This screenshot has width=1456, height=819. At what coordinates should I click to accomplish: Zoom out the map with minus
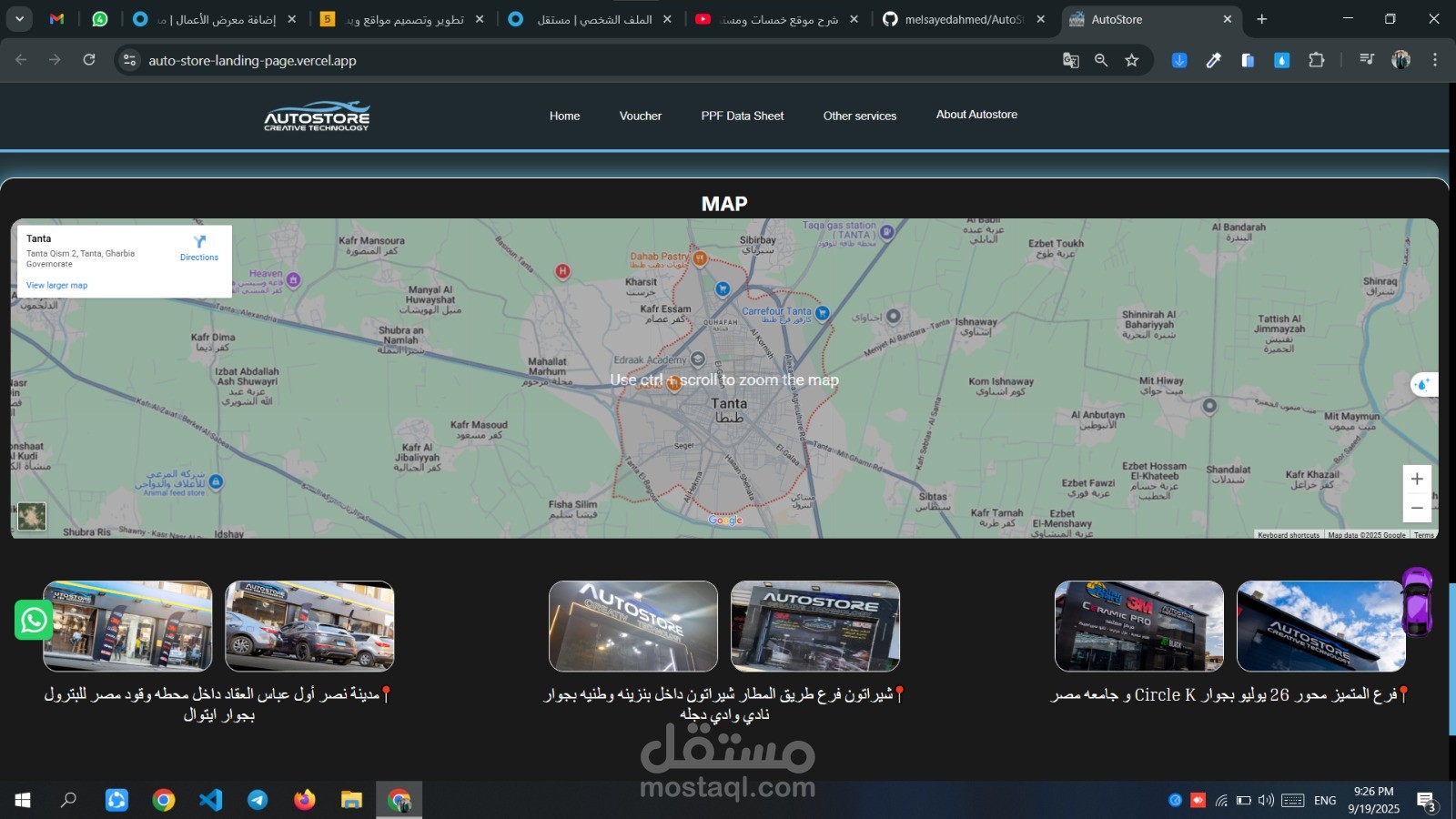click(x=1417, y=508)
